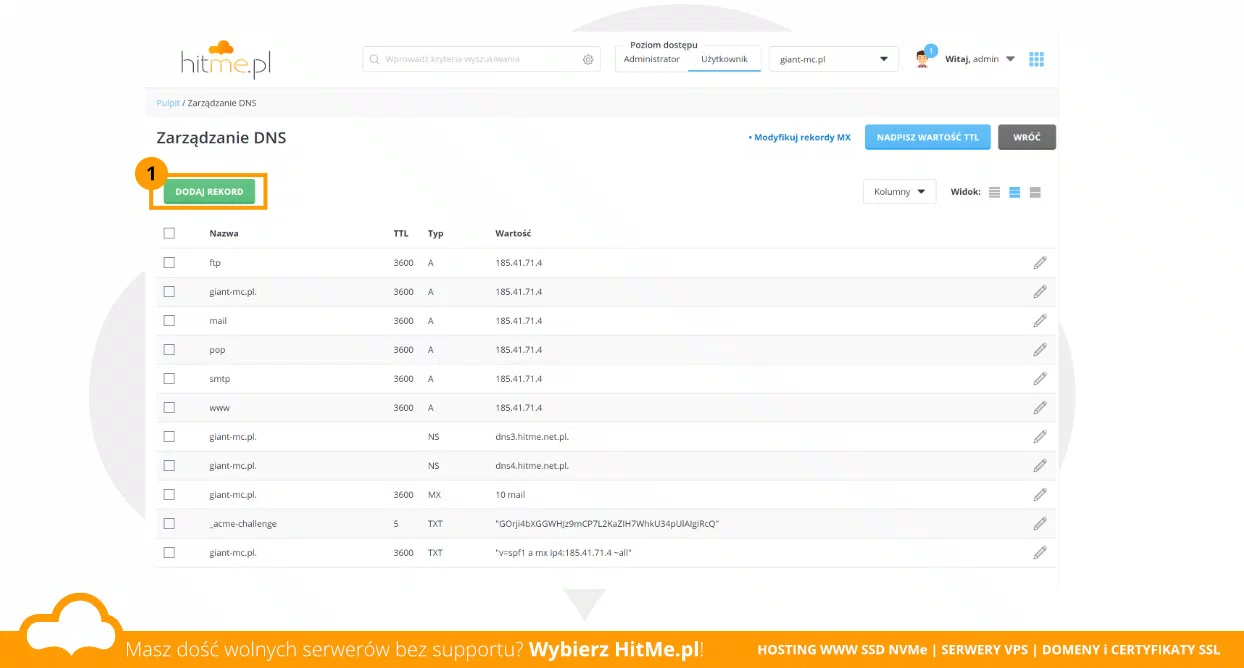Sort by Wartość column header

click(x=513, y=233)
